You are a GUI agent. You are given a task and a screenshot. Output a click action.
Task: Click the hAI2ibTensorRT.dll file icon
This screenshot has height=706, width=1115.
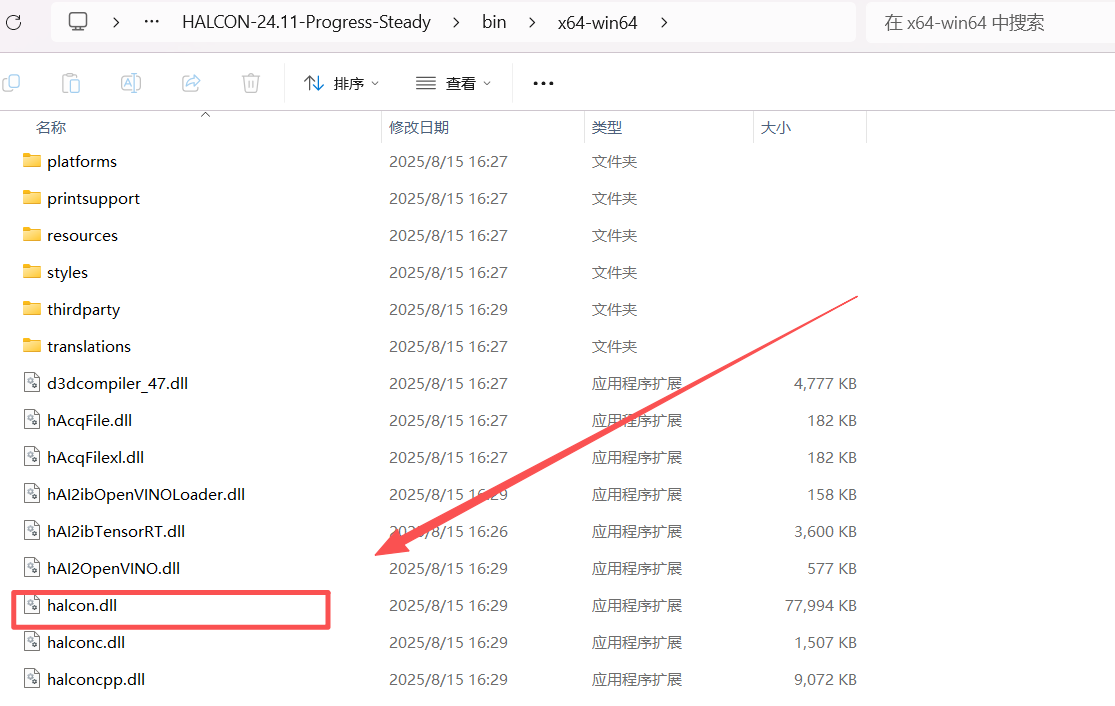32,530
